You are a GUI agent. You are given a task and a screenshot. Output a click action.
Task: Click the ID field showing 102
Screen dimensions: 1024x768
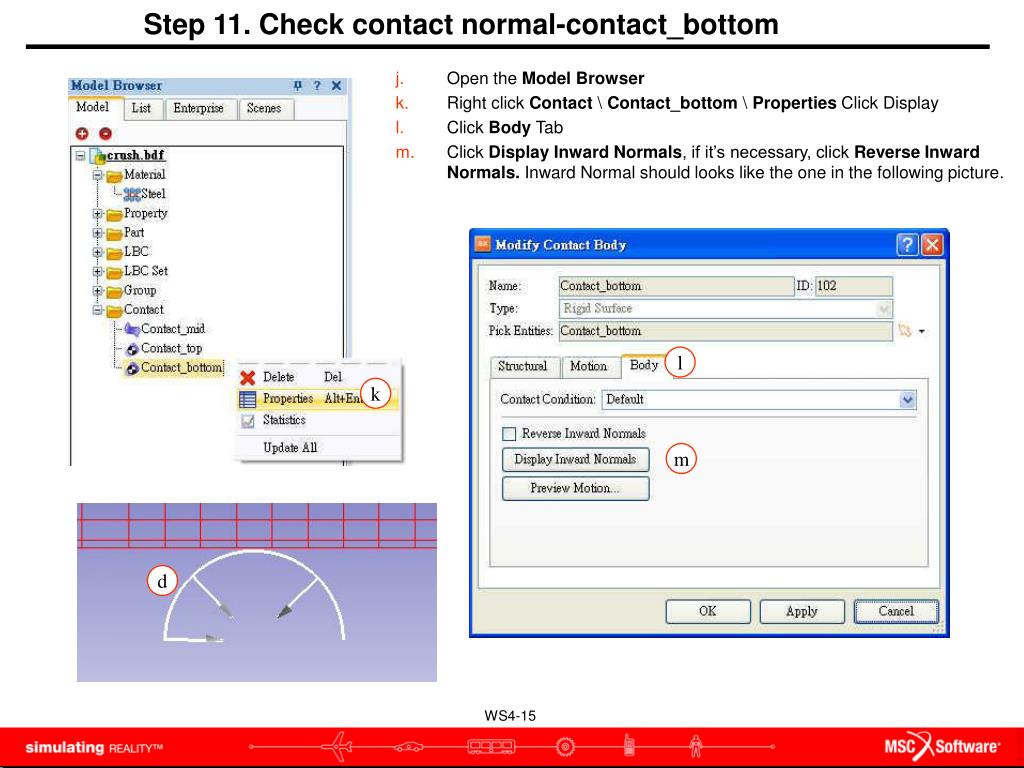(854, 286)
